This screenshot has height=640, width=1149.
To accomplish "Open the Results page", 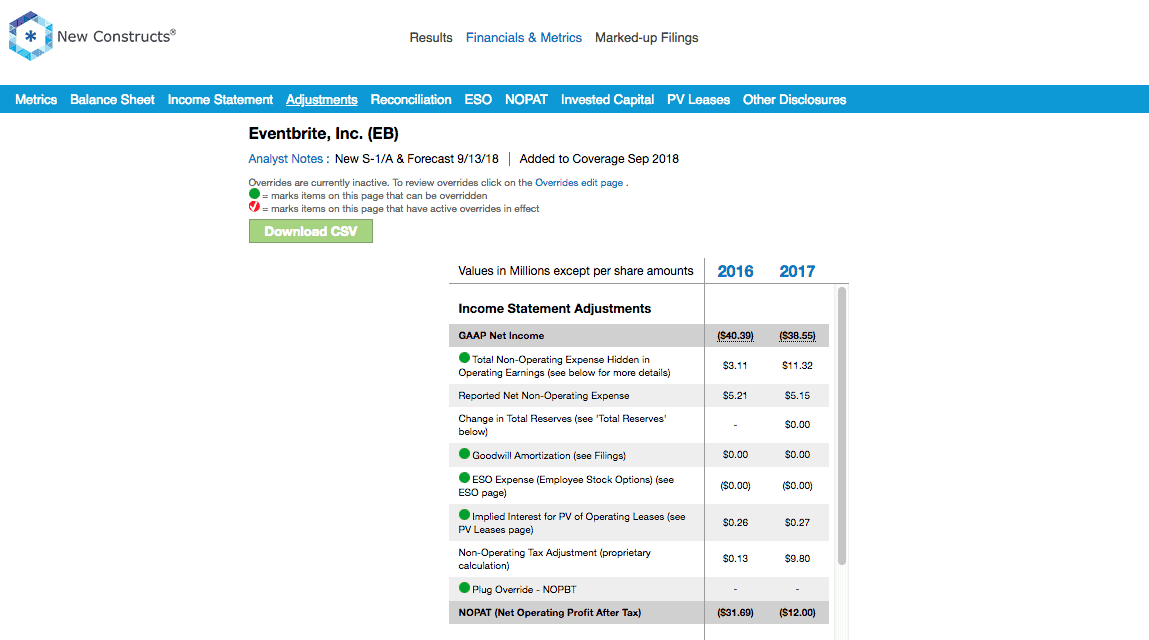I will (431, 37).
